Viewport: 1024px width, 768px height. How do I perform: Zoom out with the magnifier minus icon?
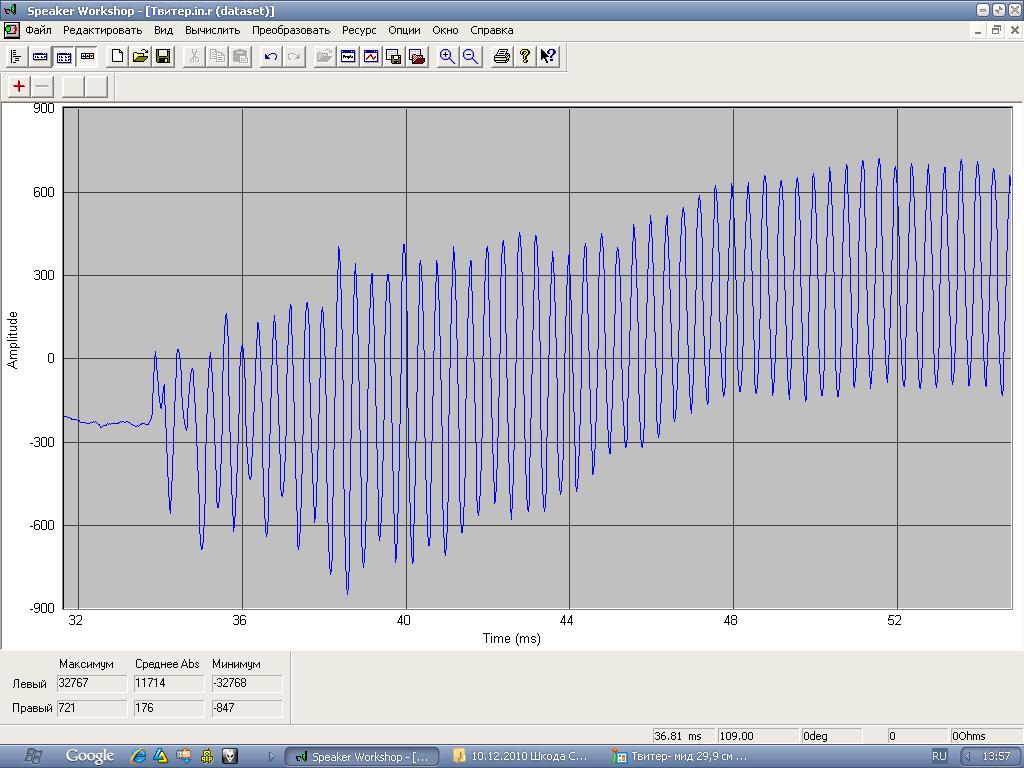[470, 56]
